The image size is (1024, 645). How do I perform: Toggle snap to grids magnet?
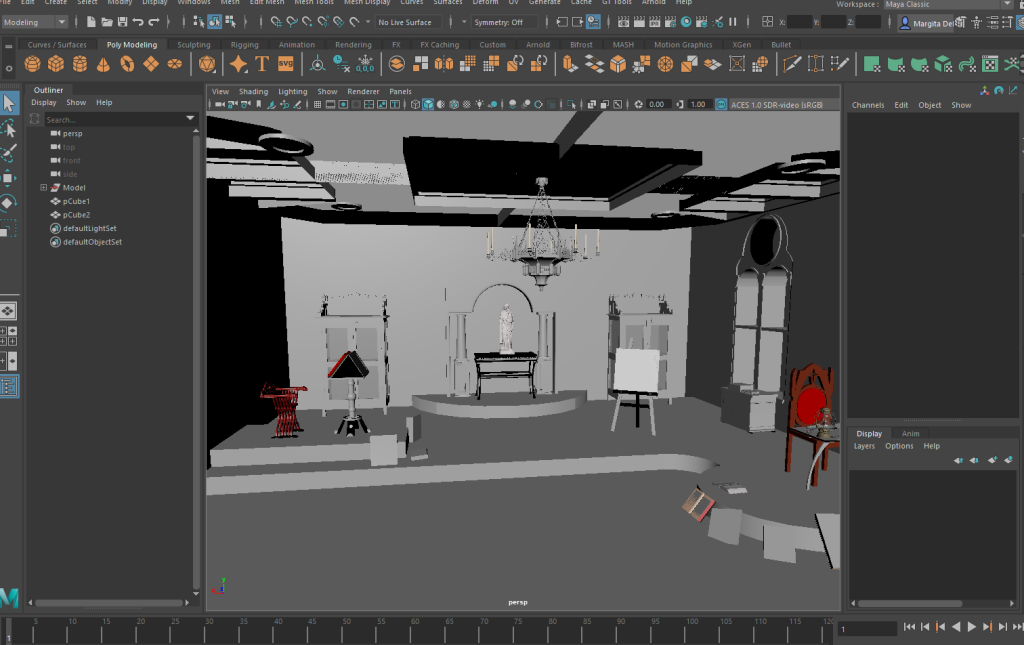tap(276, 22)
